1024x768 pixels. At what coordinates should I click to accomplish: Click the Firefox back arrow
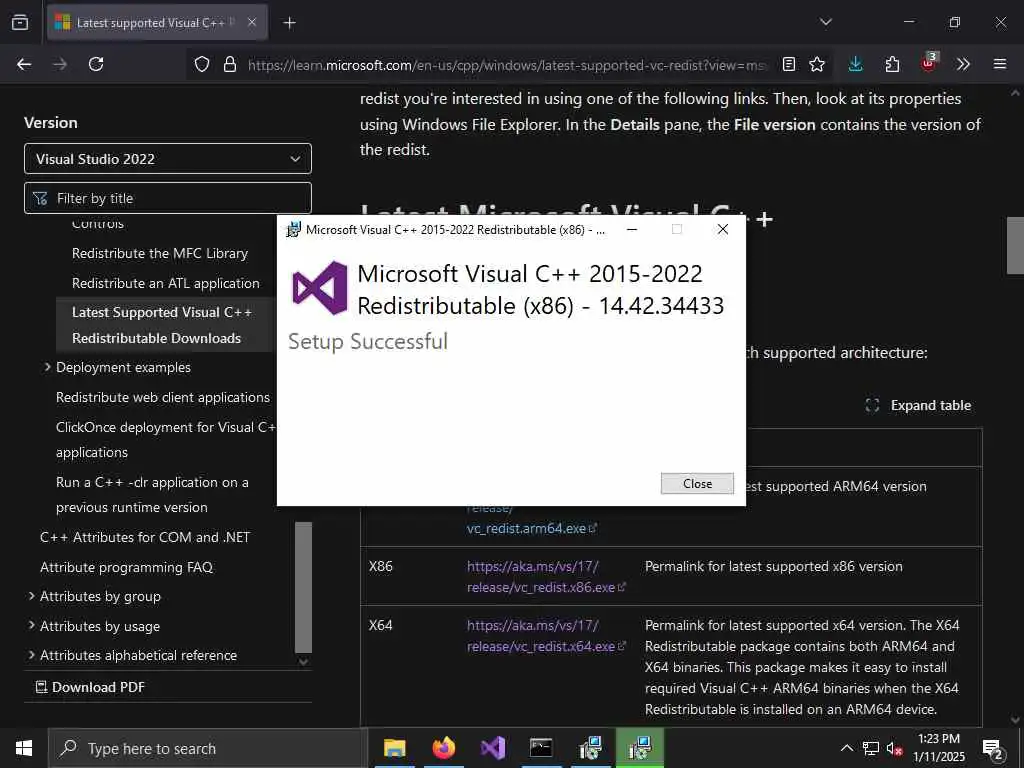click(24, 64)
